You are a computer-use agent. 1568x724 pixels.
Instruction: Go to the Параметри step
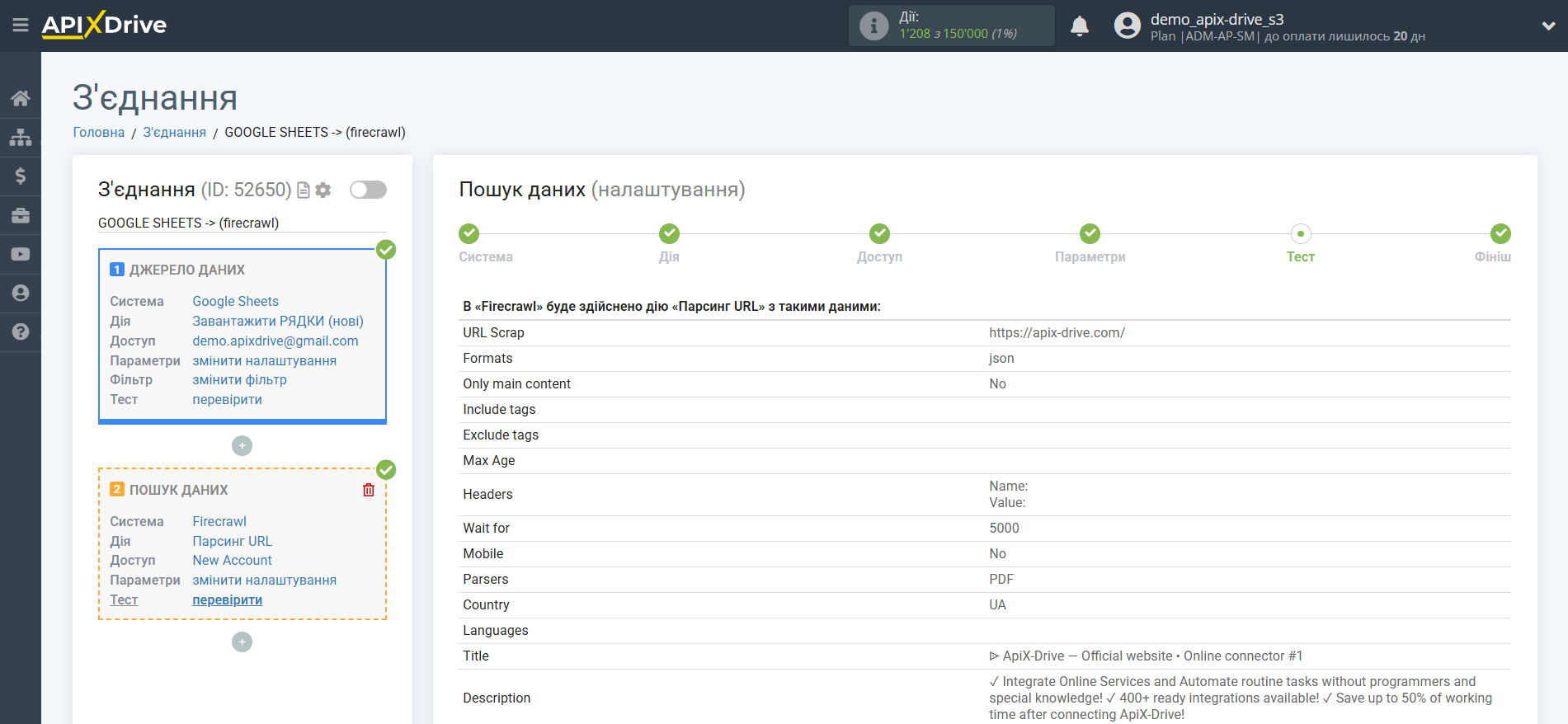point(1090,234)
